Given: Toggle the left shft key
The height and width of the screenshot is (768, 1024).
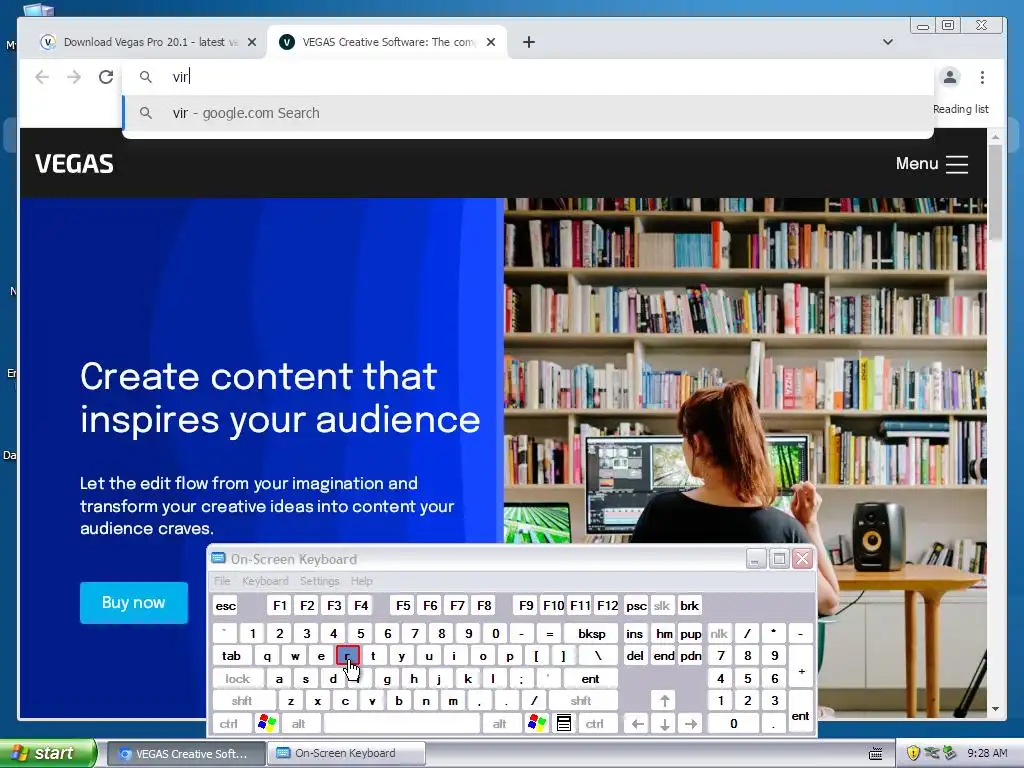Looking at the screenshot, I should tap(242, 701).
